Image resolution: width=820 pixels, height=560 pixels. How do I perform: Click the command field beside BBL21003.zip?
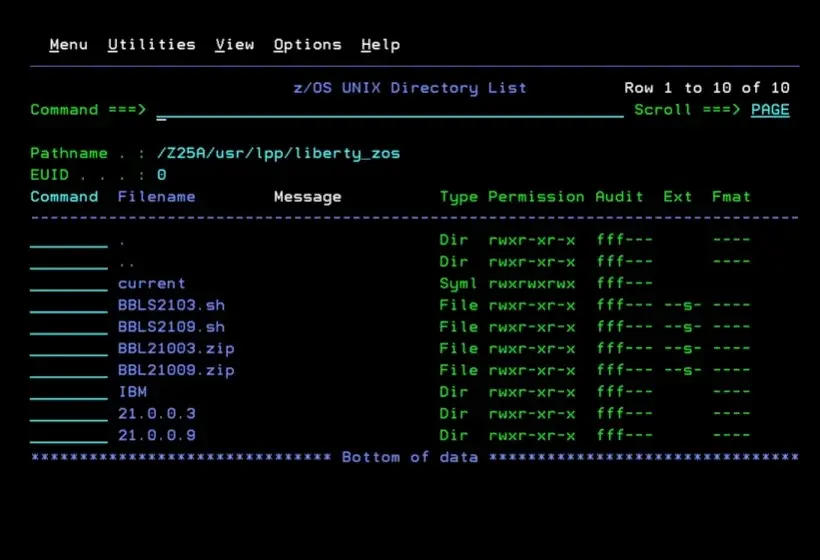click(x=69, y=349)
